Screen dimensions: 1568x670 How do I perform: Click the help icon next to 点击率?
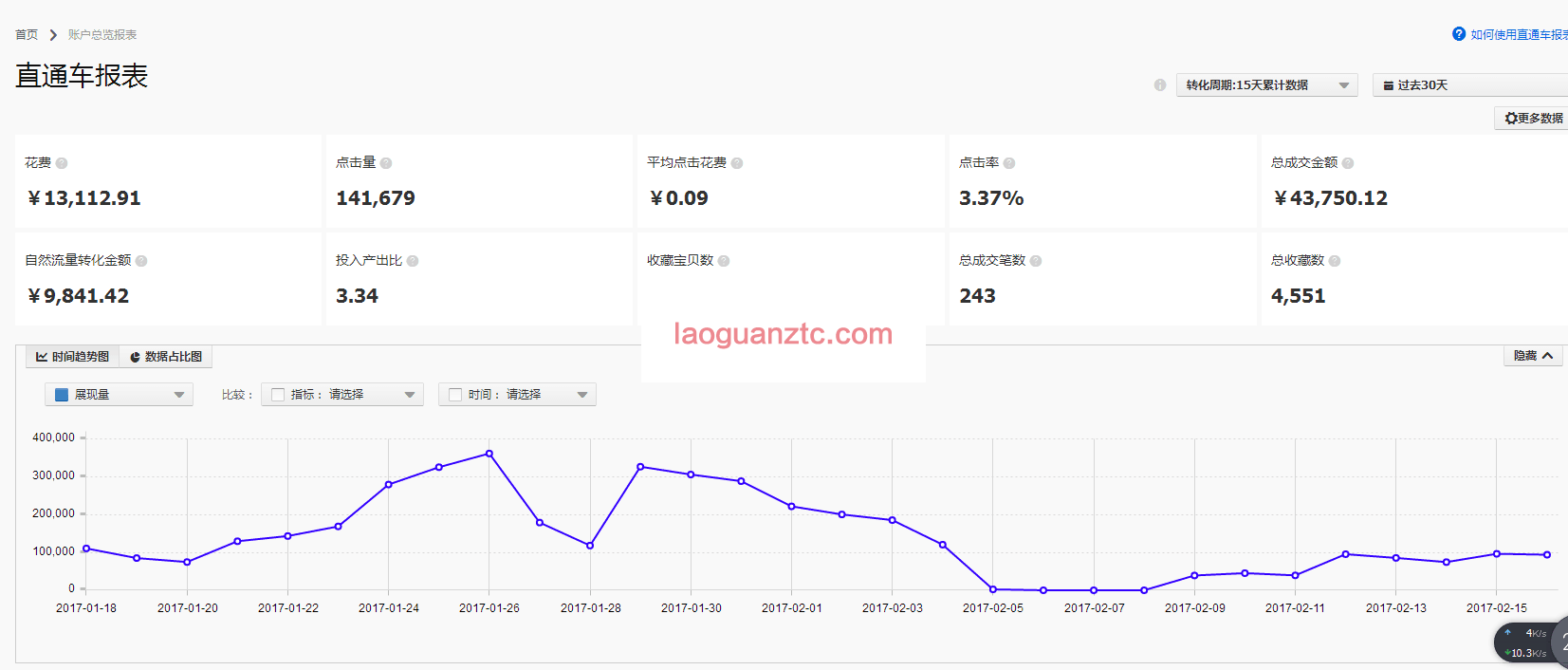(x=1009, y=163)
